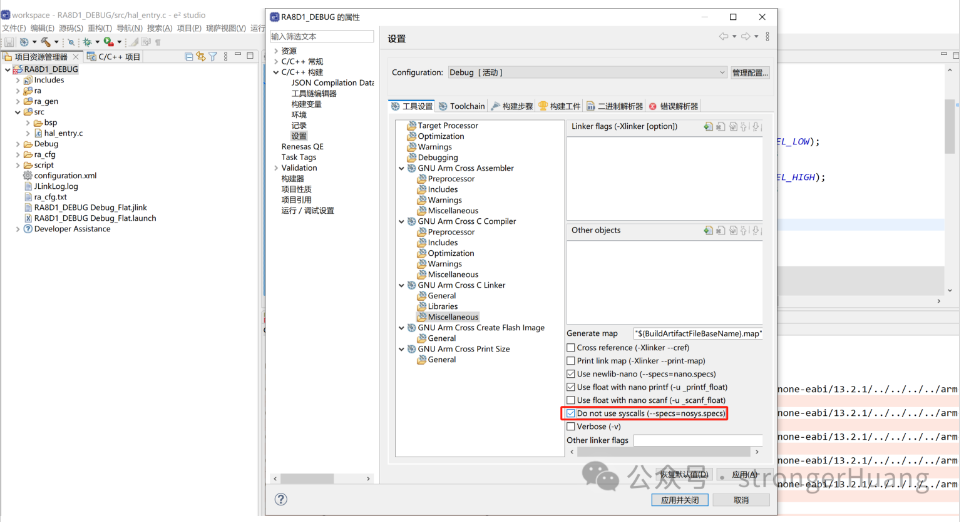The height and width of the screenshot is (522, 960).
Task: Click Delete icon in Other objects header
Action: pos(721,231)
